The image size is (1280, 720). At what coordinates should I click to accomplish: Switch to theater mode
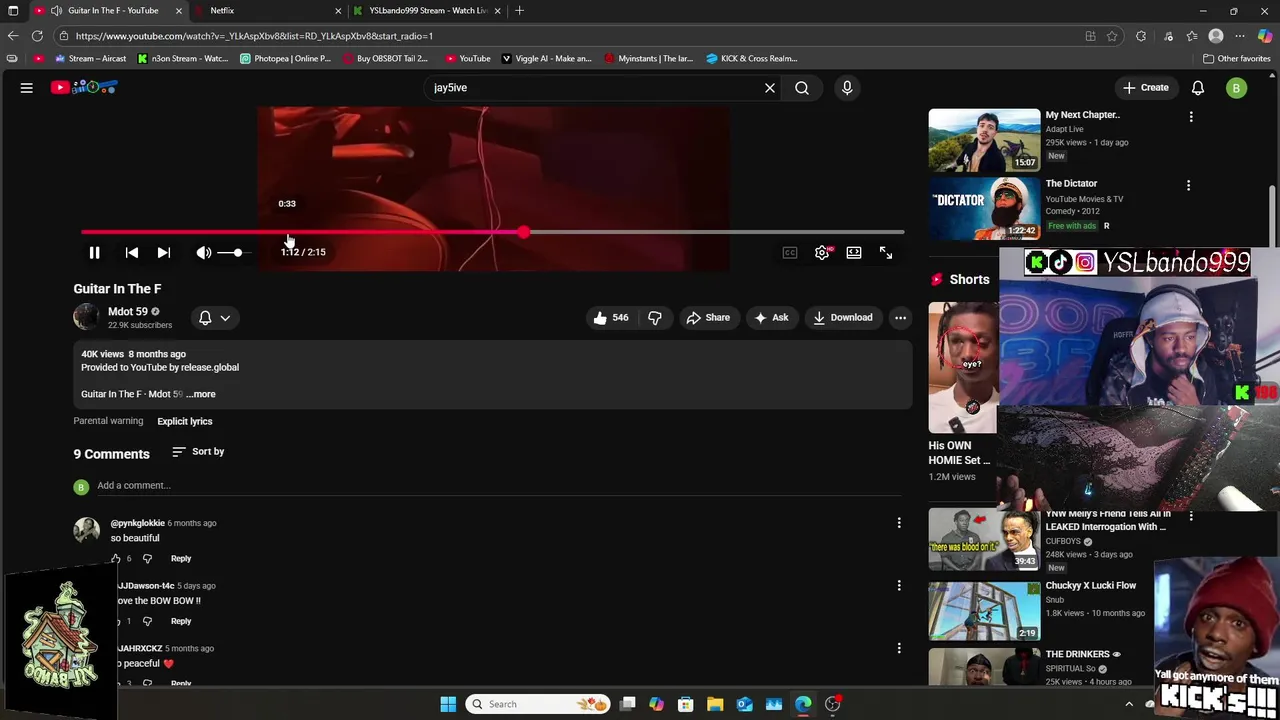coord(854,253)
